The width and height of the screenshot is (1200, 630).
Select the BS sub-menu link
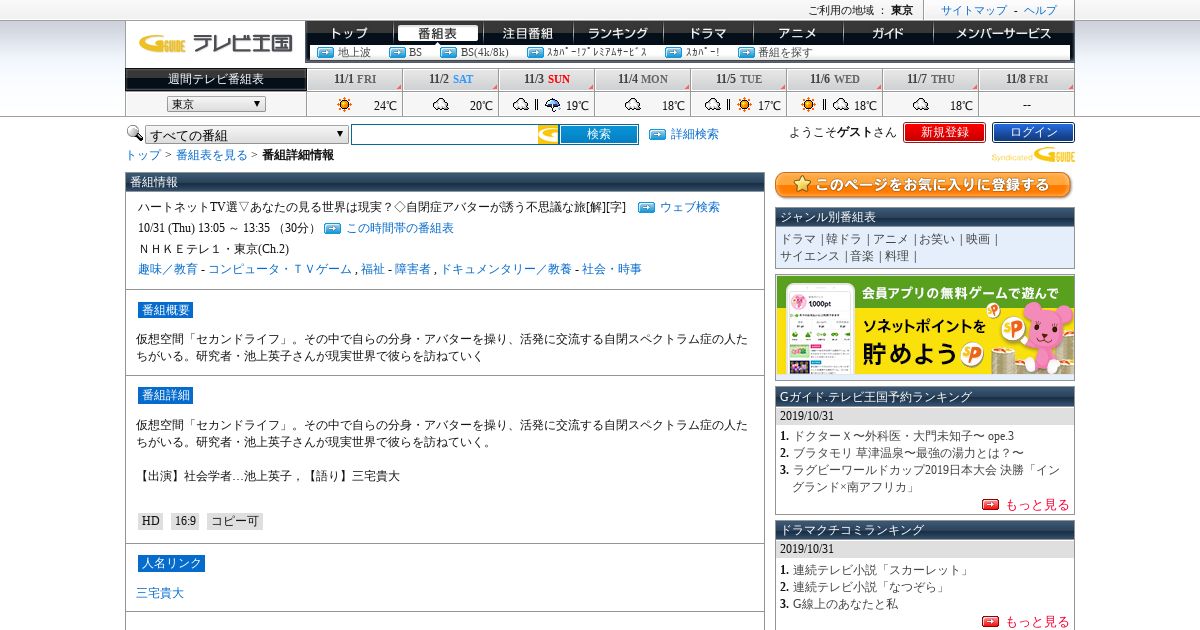click(x=415, y=52)
